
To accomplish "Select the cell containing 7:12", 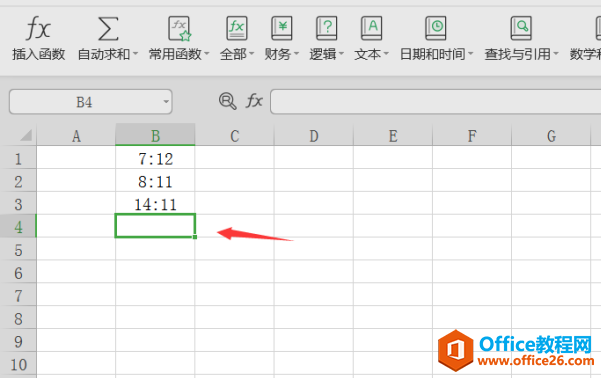I will (x=155, y=158).
